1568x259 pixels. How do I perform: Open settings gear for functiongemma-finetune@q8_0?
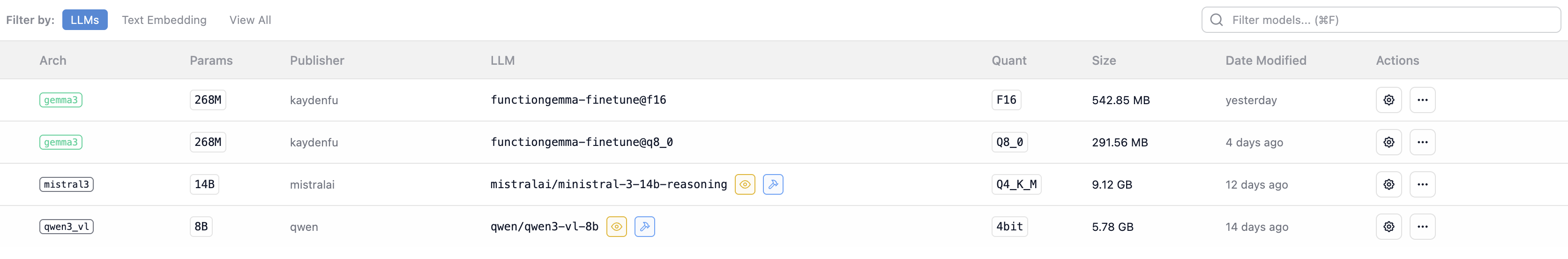[x=1389, y=142]
